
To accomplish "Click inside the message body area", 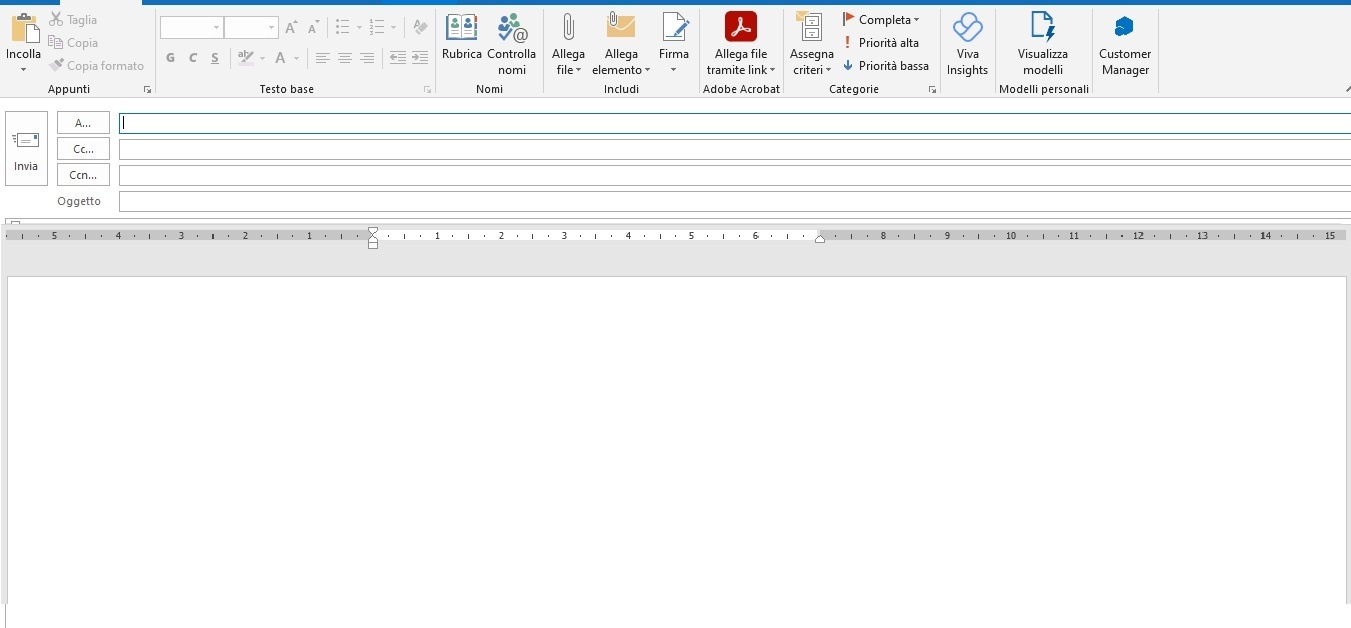I will 676,440.
